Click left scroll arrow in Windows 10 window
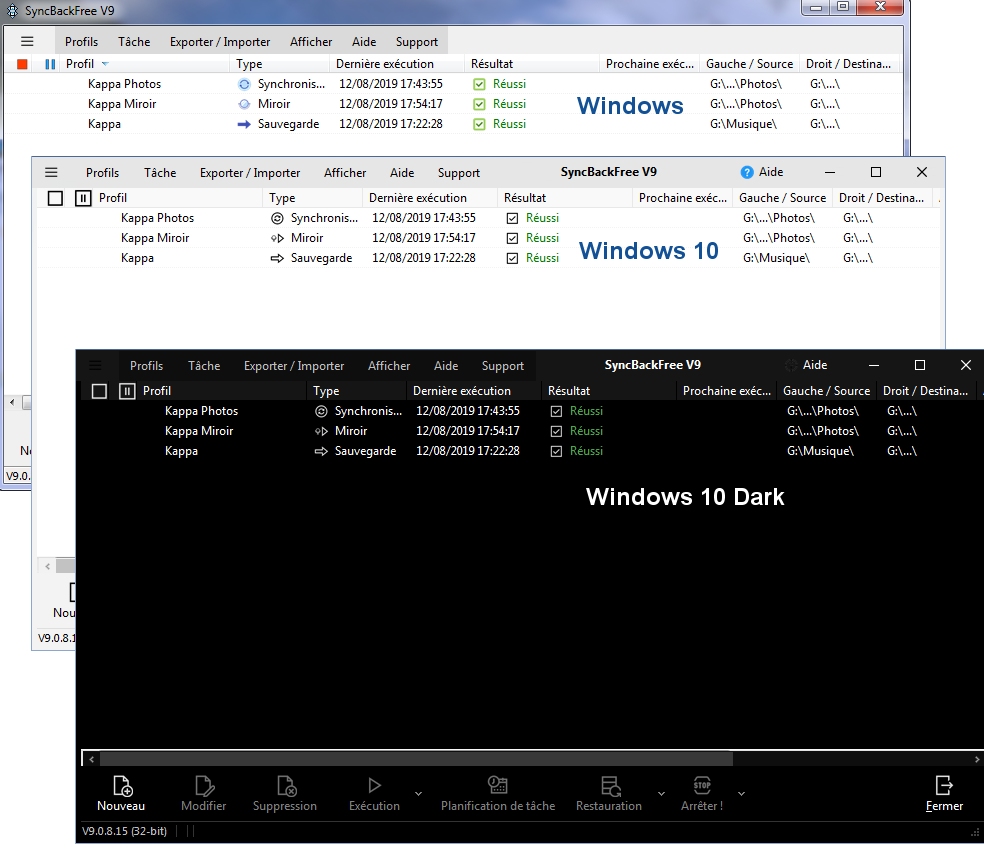Viewport: 984px width, 850px height. pyautogui.click(x=48, y=566)
